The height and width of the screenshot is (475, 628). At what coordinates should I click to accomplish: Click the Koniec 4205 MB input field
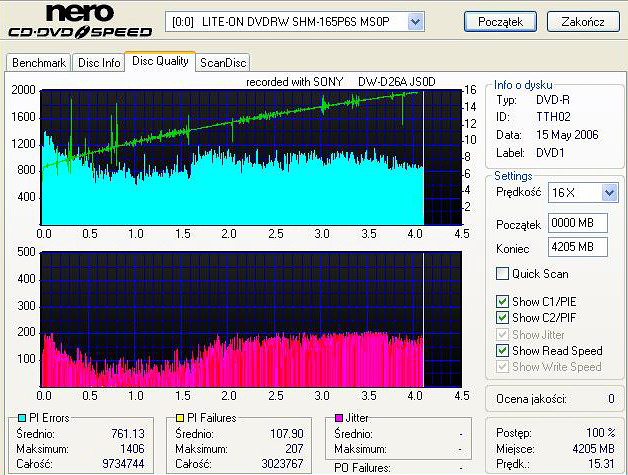[x=578, y=247]
